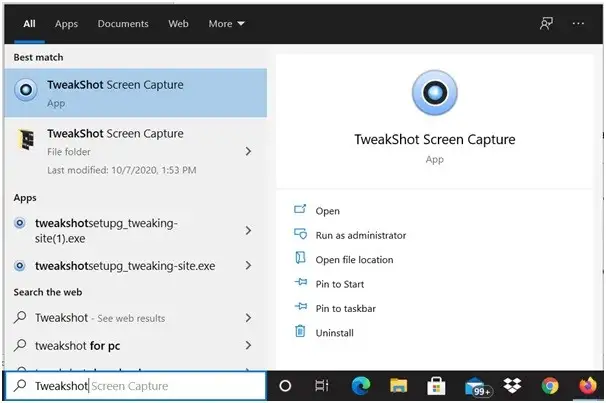Image resolution: width=606 pixels, height=403 pixels.
Task: Open Dropbox from the taskbar
Action: [x=512, y=386]
